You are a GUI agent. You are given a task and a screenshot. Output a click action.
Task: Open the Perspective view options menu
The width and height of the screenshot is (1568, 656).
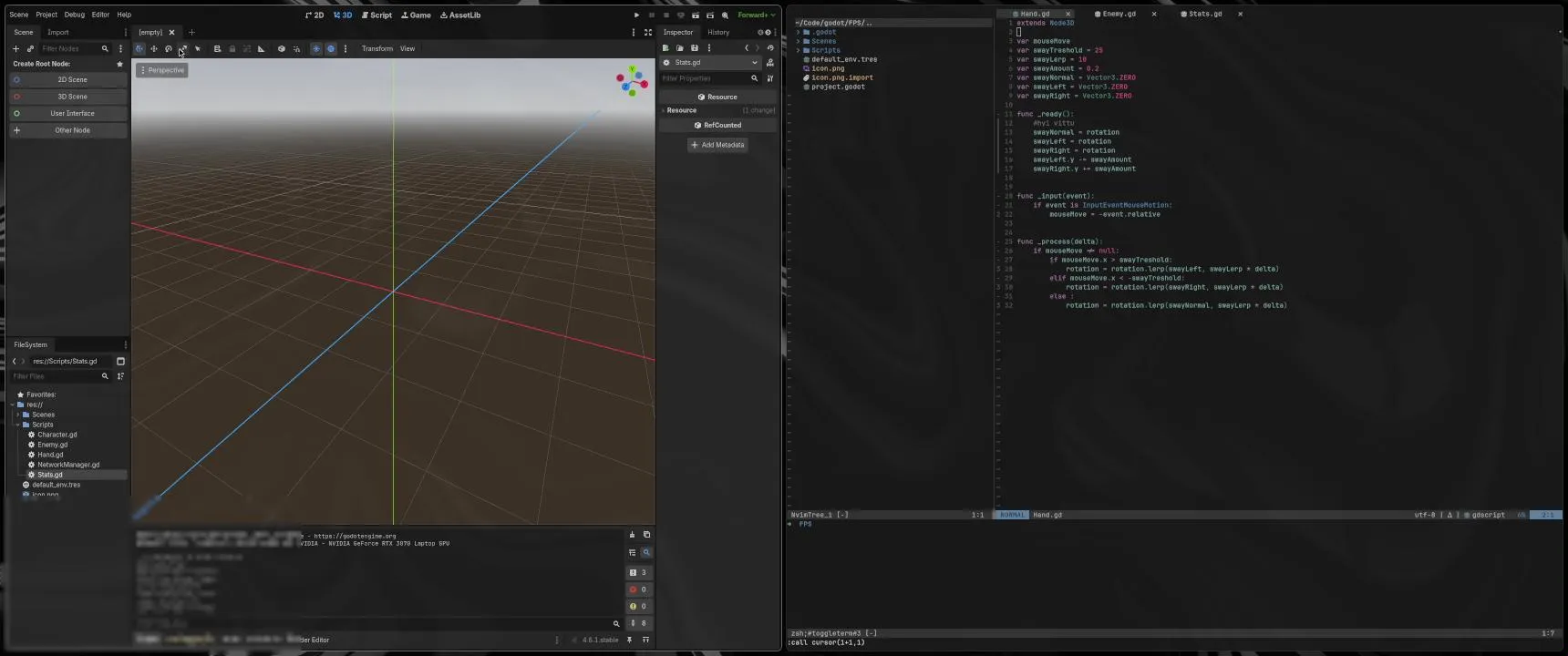(x=162, y=70)
